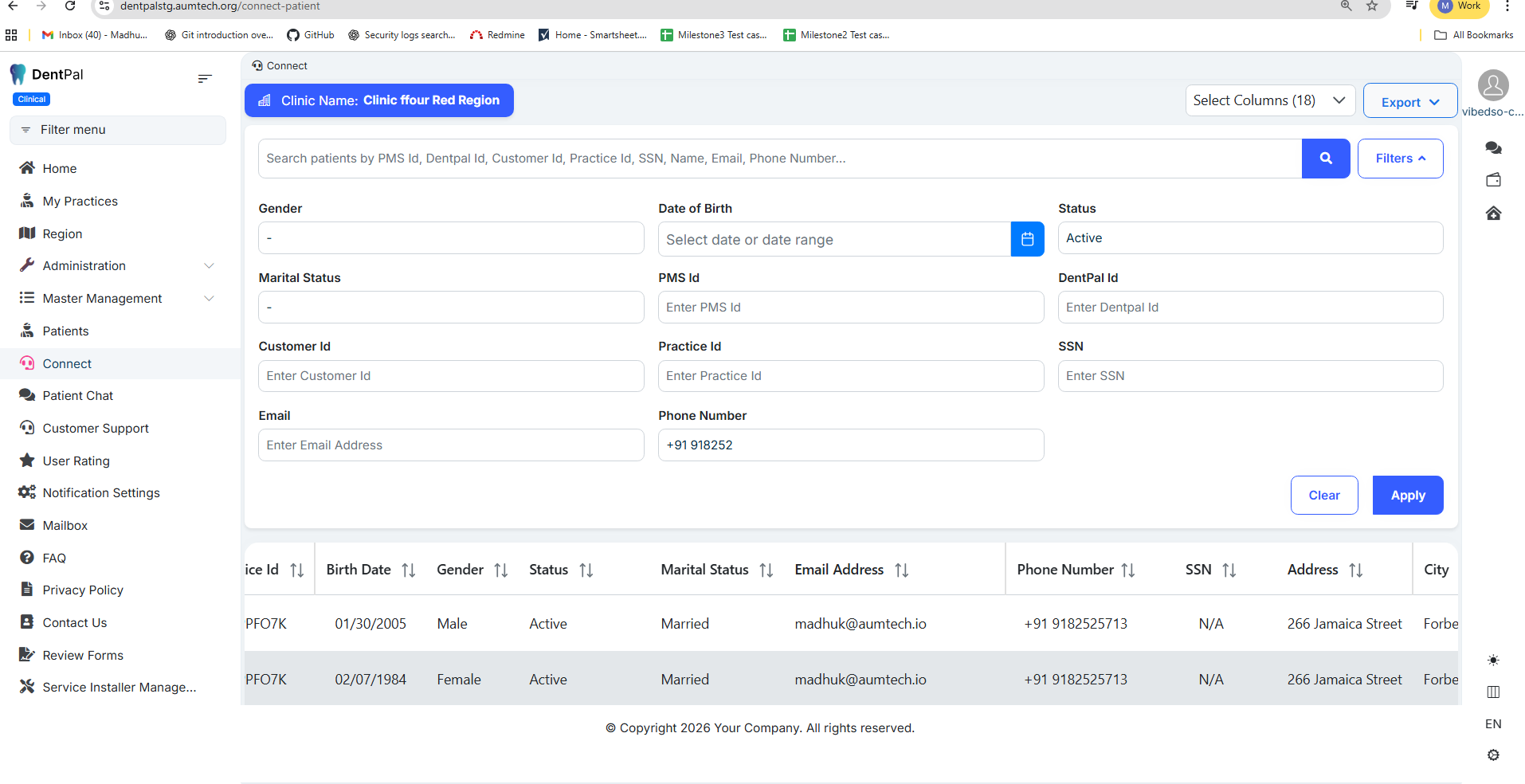Click the Clear filters button
The height and width of the screenshot is (784, 1525).
pyautogui.click(x=1323, y=496)
